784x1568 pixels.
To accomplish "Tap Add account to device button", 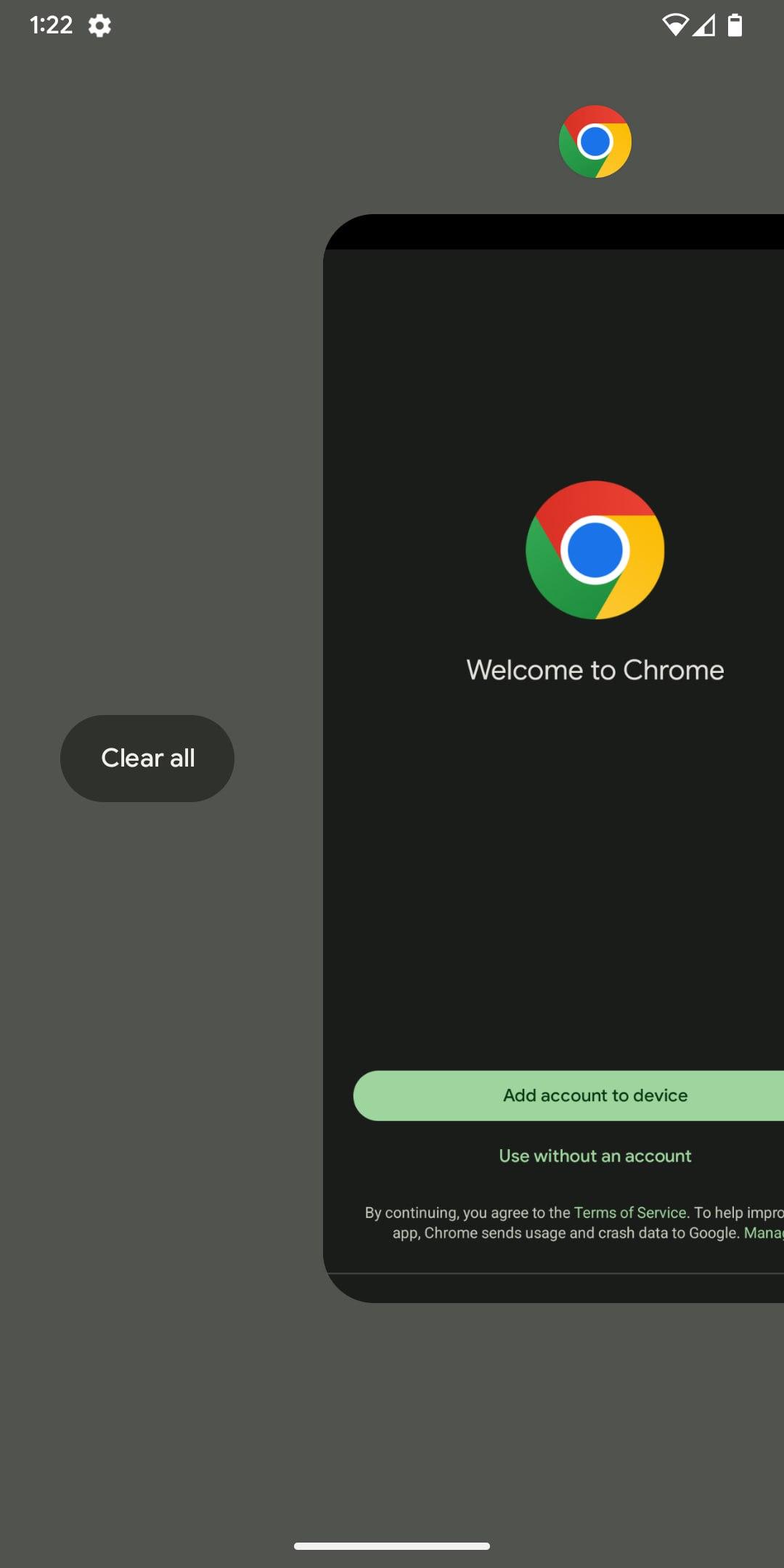I will coord(568,1095).
